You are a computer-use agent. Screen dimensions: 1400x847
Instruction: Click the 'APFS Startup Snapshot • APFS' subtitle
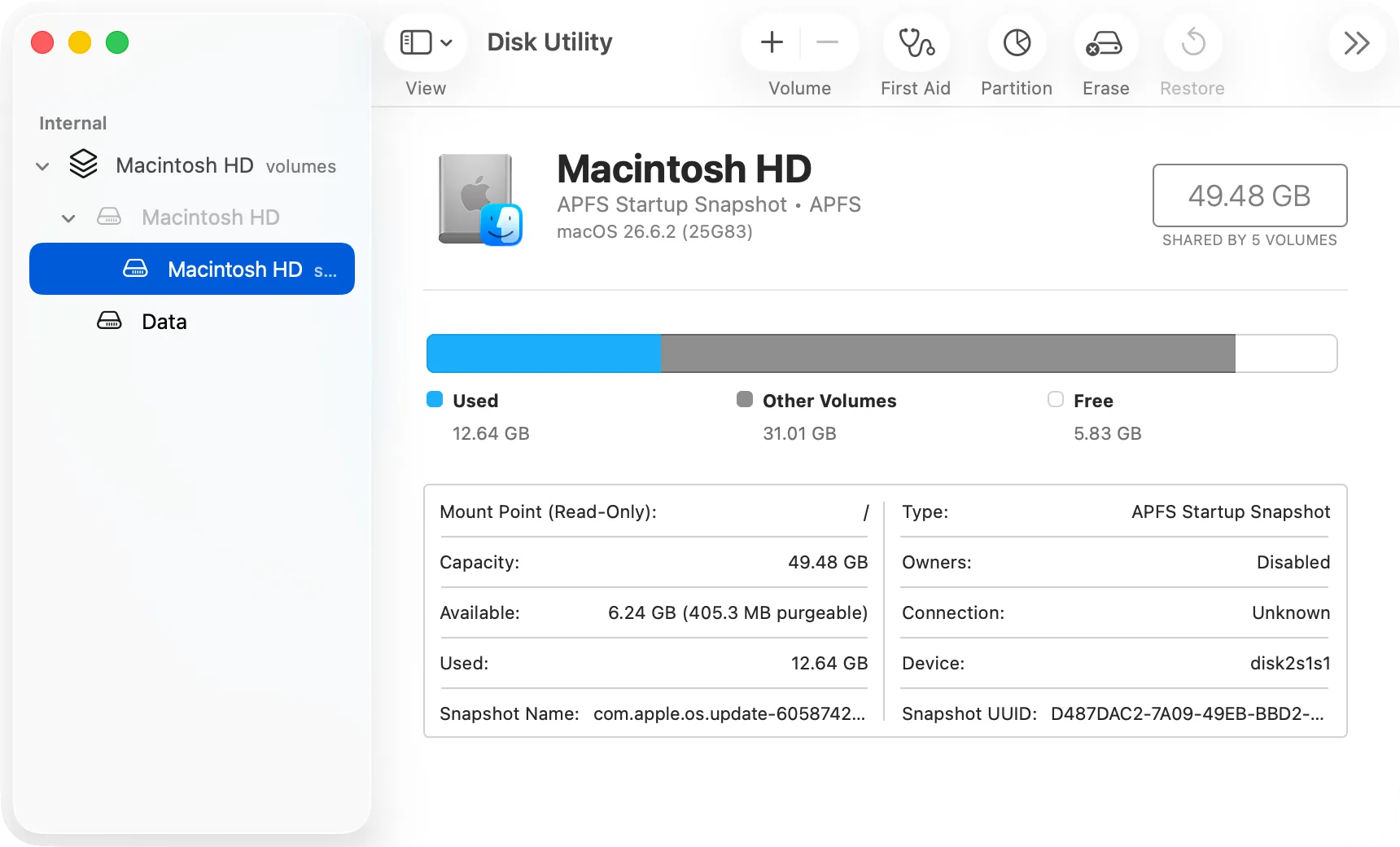(709, 204)
